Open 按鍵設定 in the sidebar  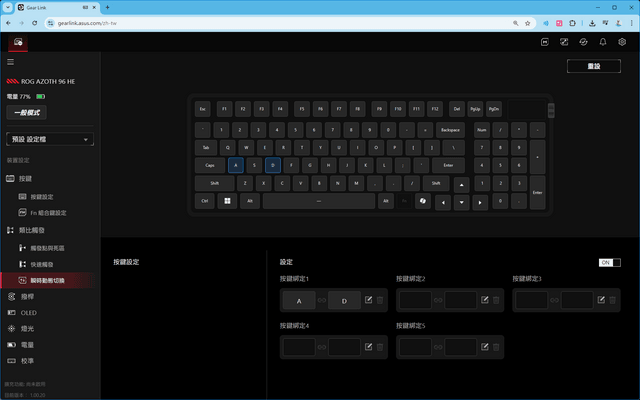(x=42, y=197)
